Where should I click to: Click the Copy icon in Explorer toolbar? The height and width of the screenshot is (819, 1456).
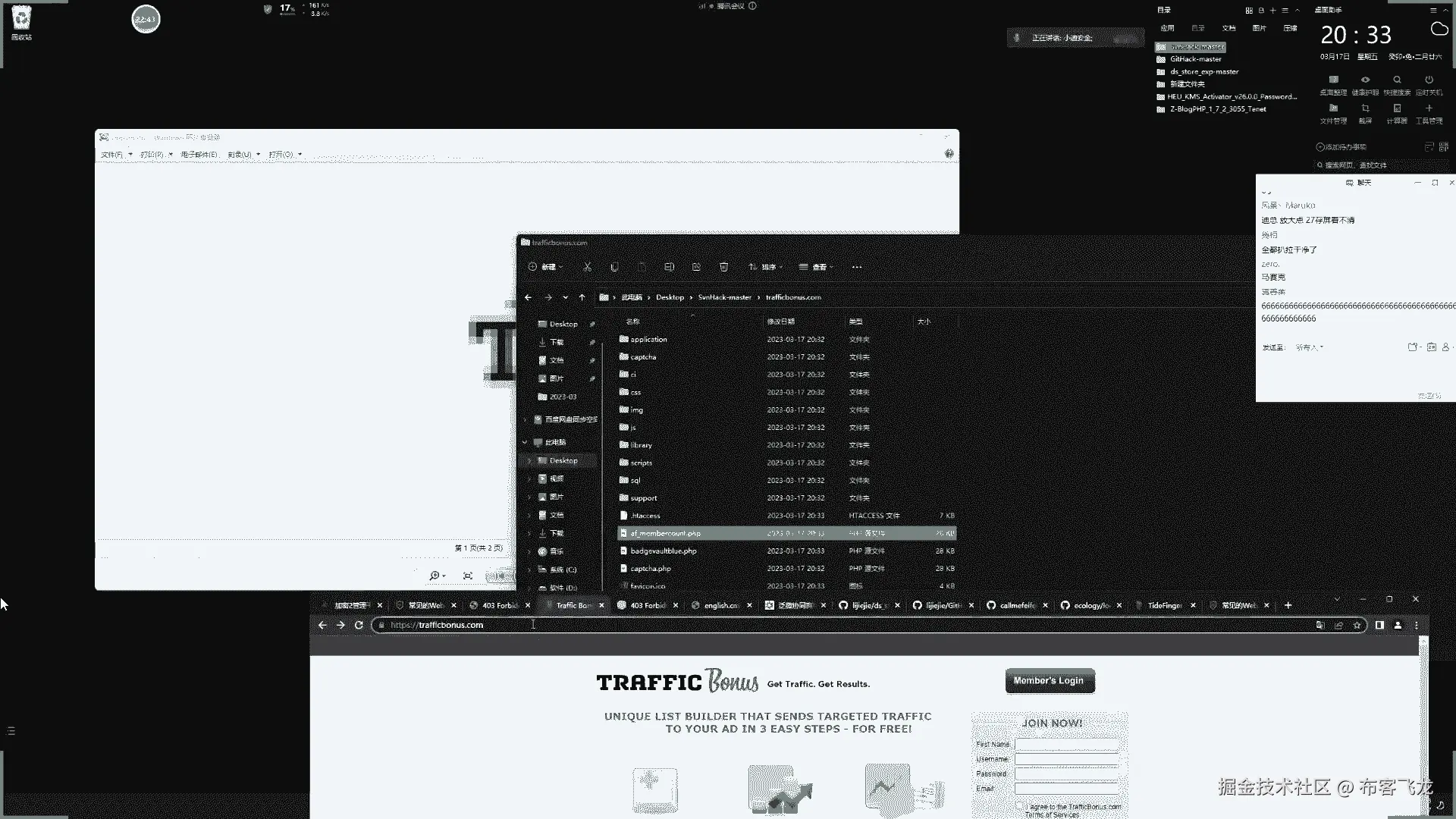[614, 267]
